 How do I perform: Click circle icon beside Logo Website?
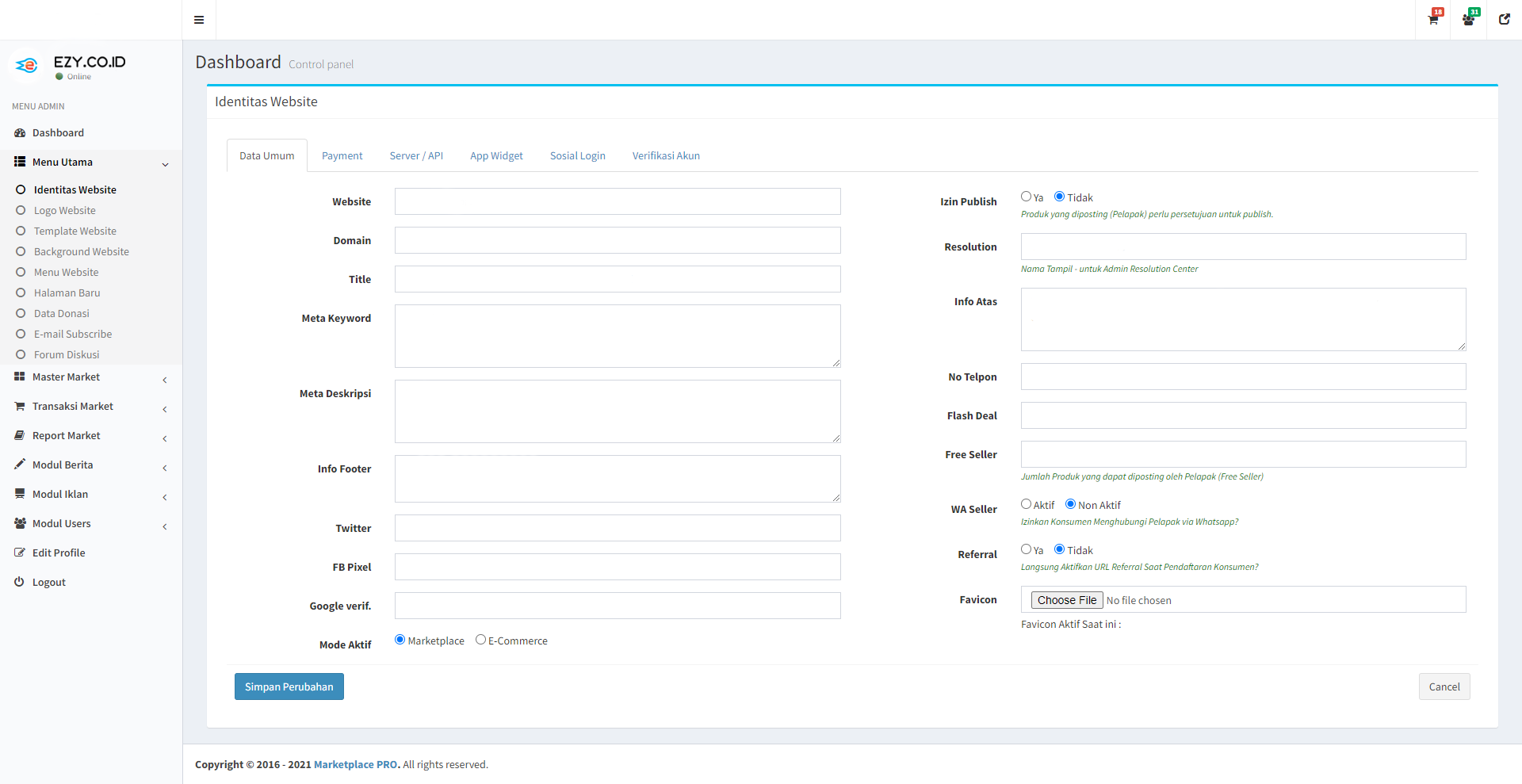(21, 210)
